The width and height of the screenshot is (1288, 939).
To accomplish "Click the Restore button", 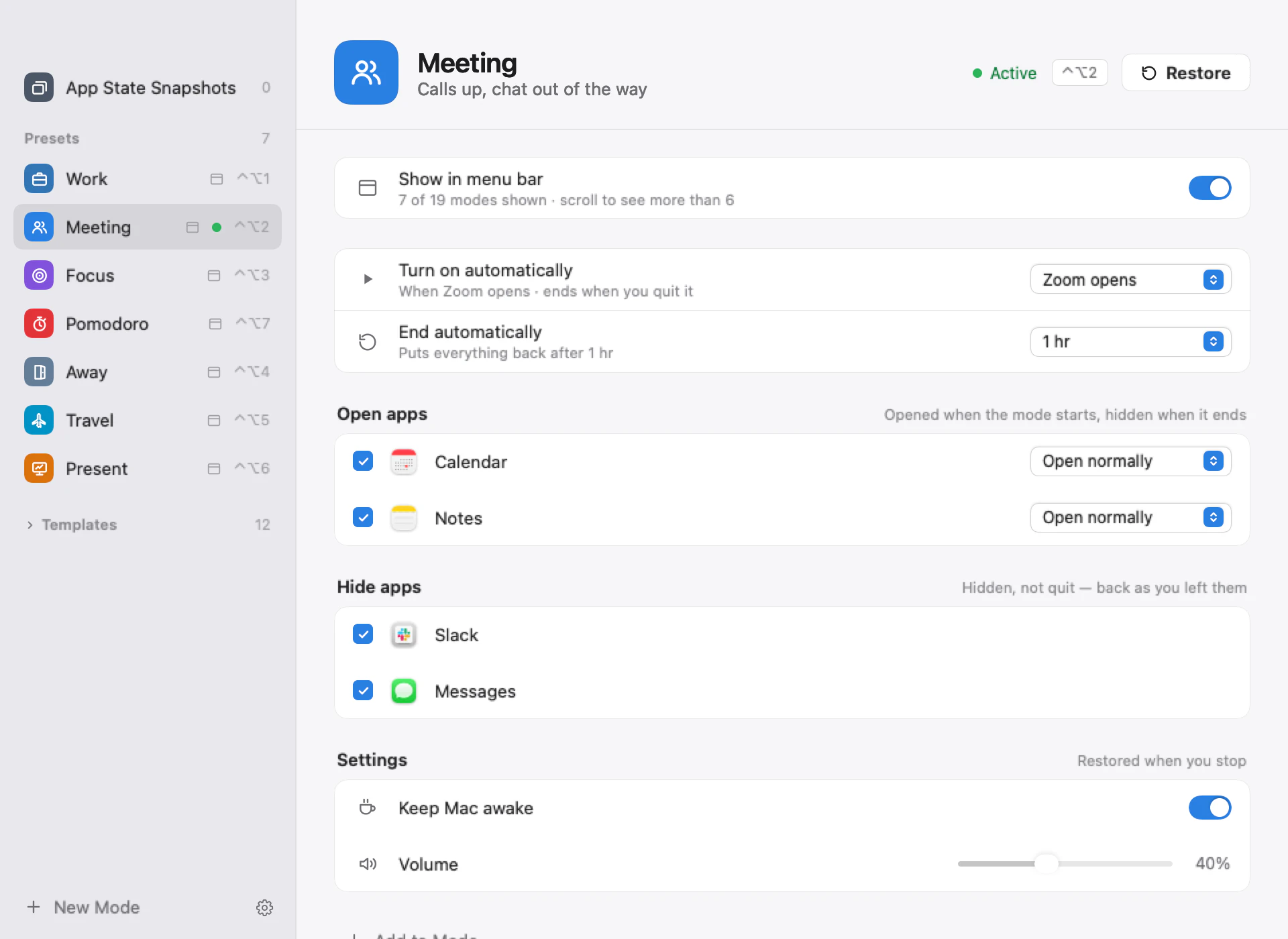I will click(x=1185, y=72).
